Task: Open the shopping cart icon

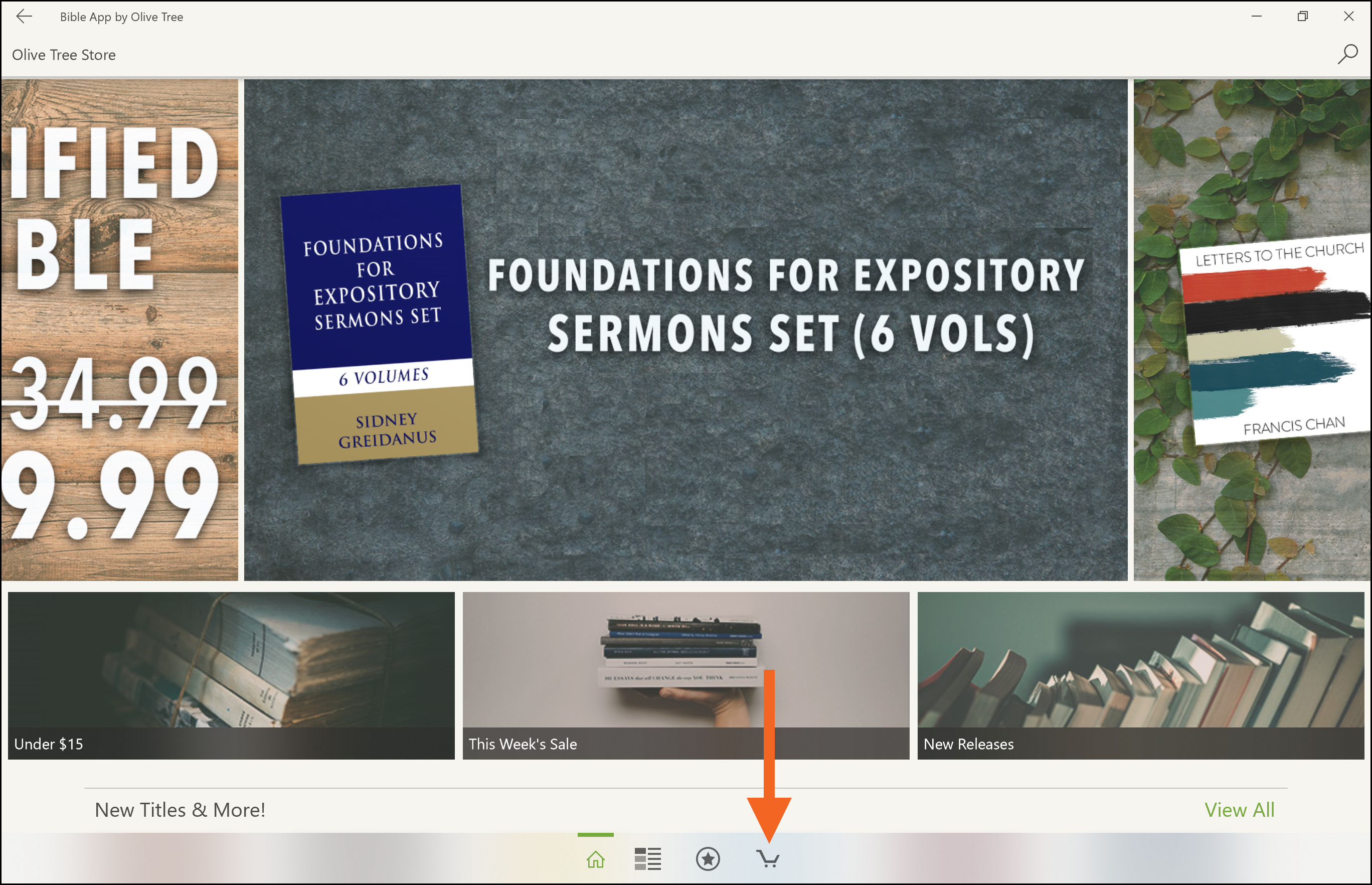Action: click(768, 859)
